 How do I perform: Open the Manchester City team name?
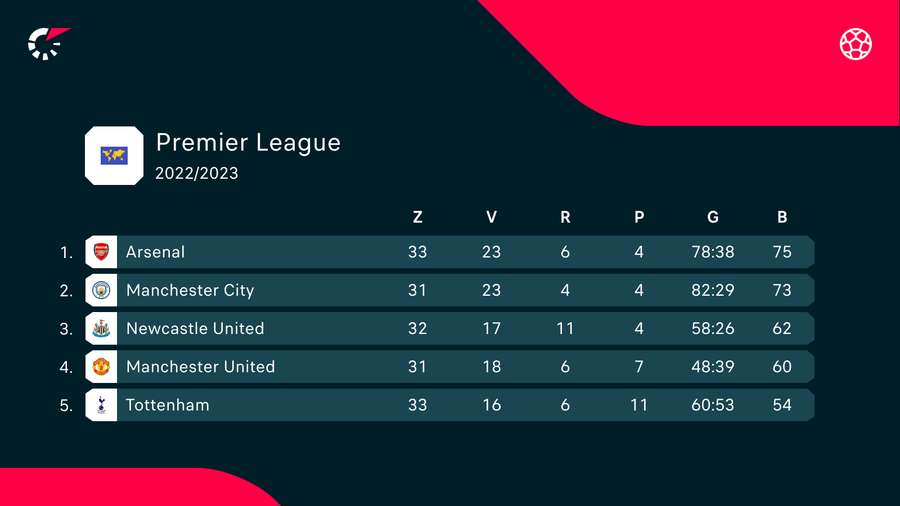(190, 290)
